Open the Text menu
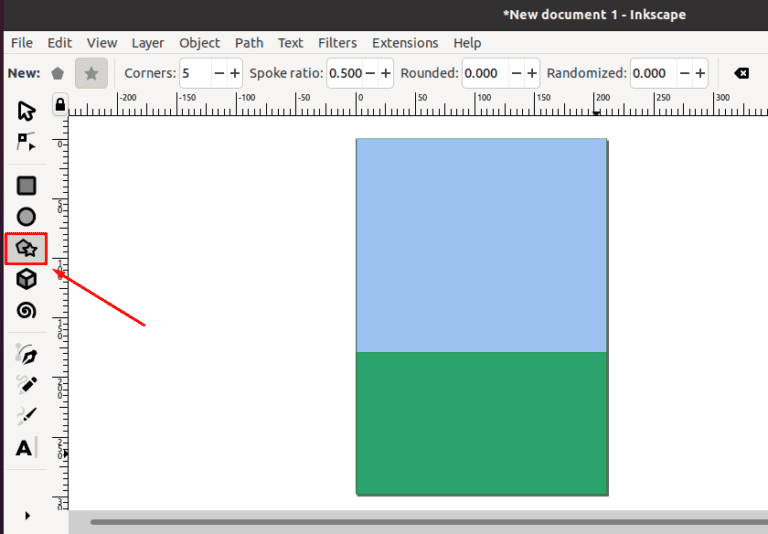Viewport: 768px width, 534px height. click(x=290, y=43)
